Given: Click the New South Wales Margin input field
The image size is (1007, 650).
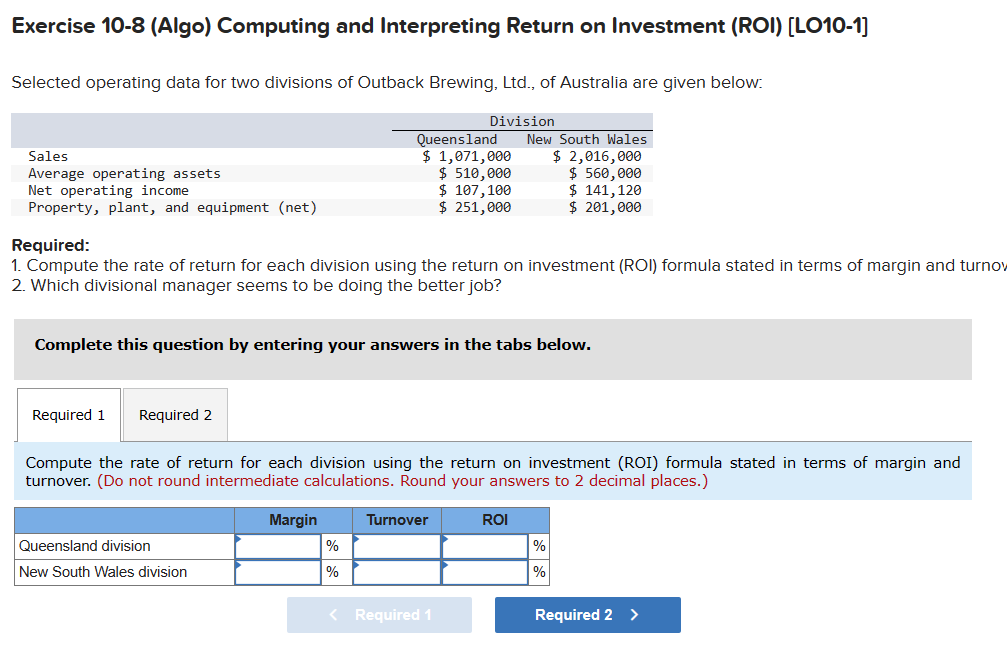Looking at the screenshot, I should [277, 571].
